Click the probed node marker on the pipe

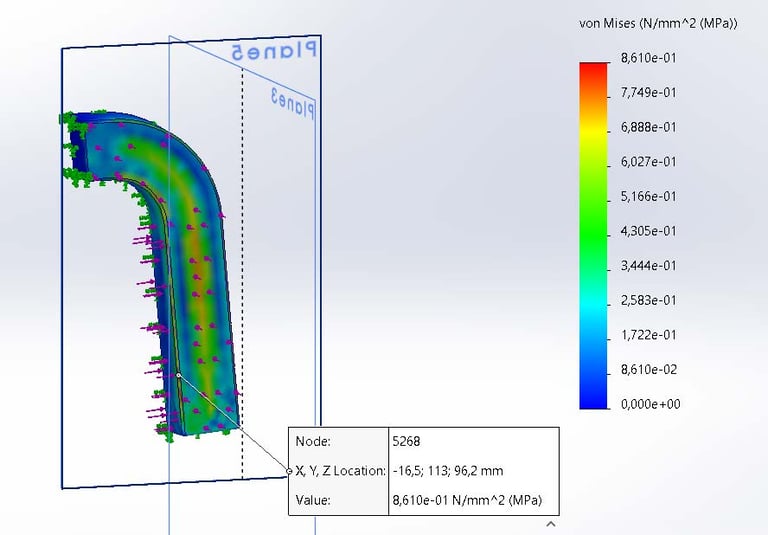(179, 375)
